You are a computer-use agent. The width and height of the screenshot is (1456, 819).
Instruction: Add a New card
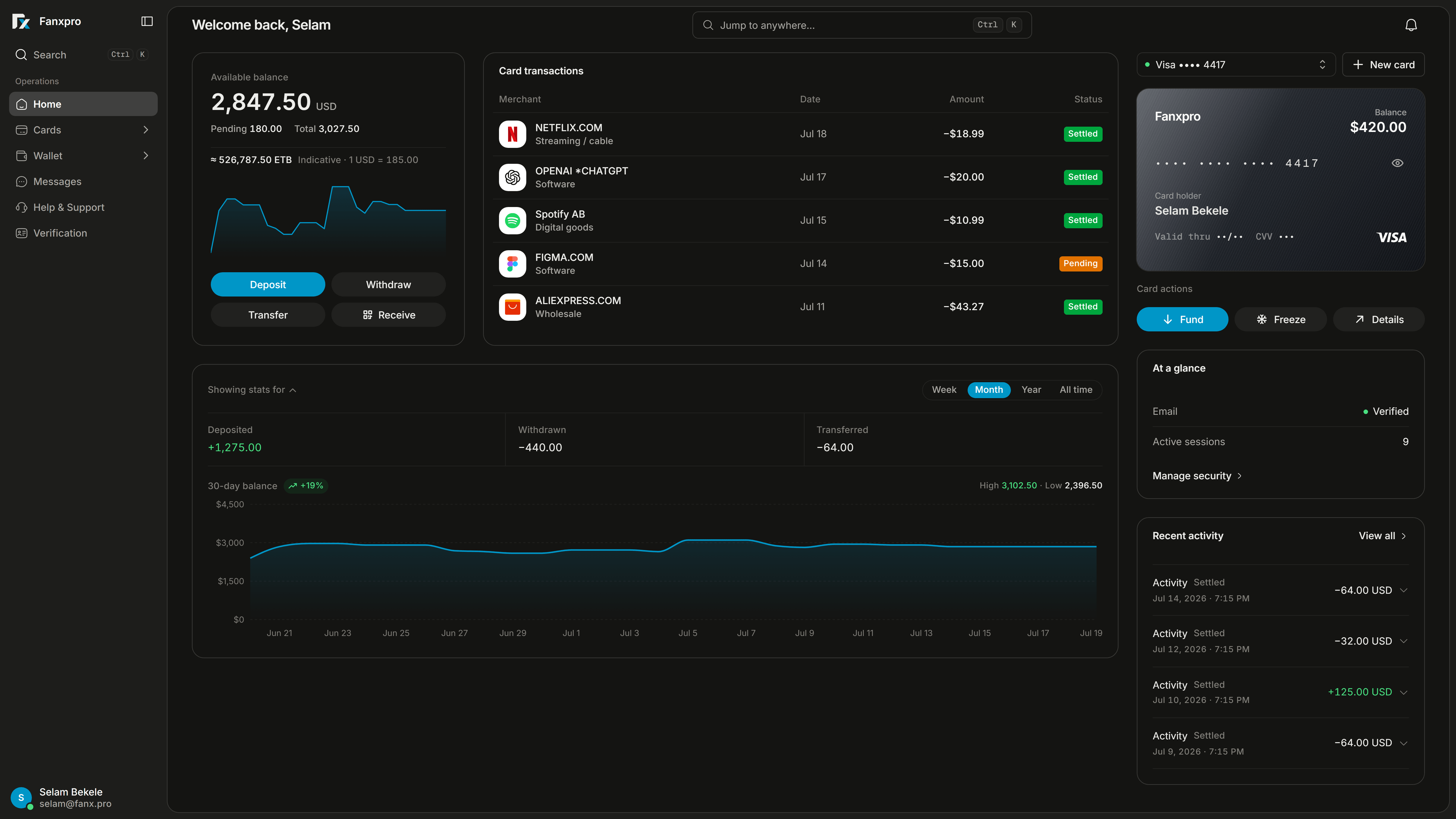tap(1383, 64)
